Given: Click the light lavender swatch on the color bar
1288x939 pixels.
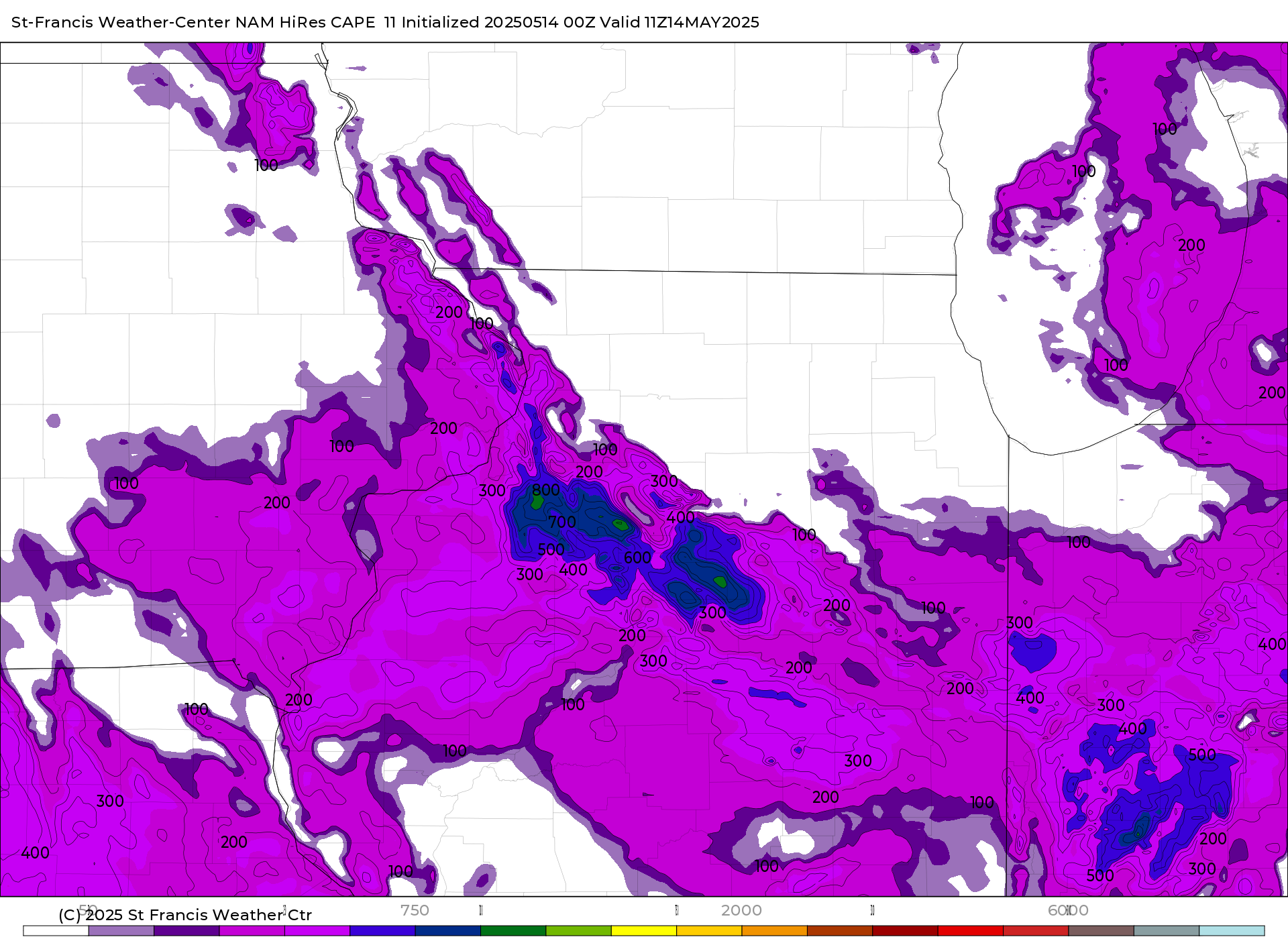Looking at the screenshot, I should (x=121, y=931).
